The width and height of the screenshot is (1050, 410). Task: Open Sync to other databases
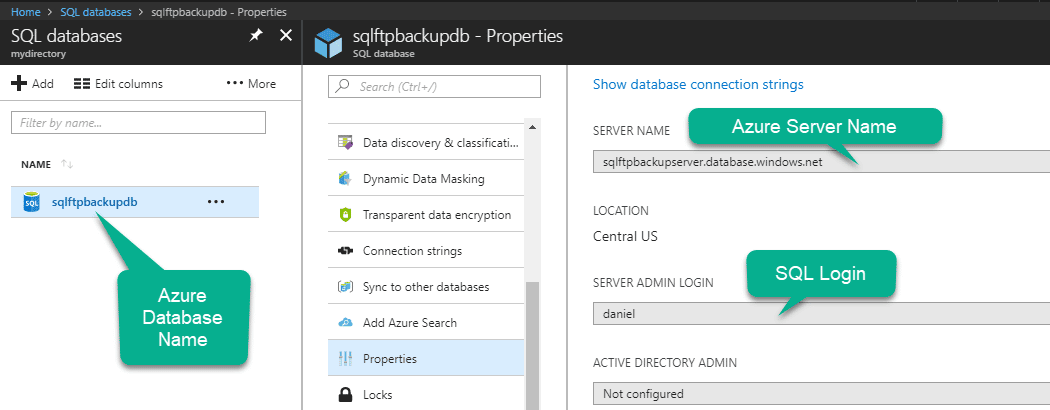(x=426, y=287)
